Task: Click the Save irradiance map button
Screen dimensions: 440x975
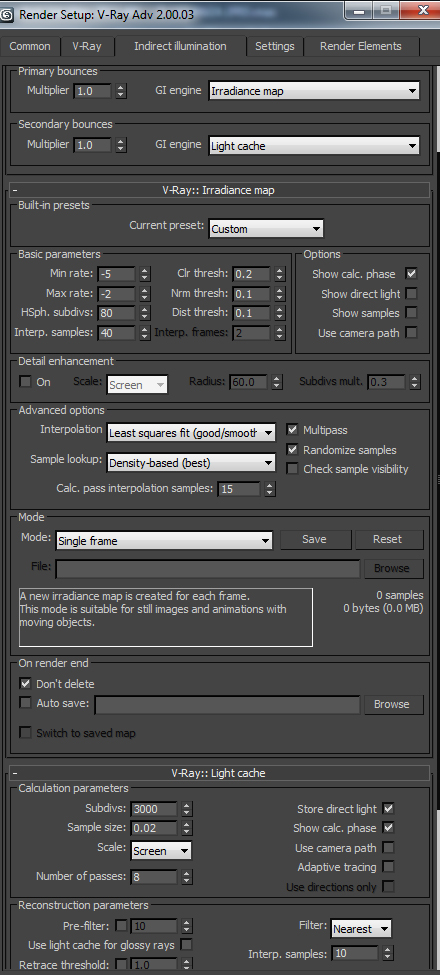Action: pyautogui.click(x=315, y=540)
